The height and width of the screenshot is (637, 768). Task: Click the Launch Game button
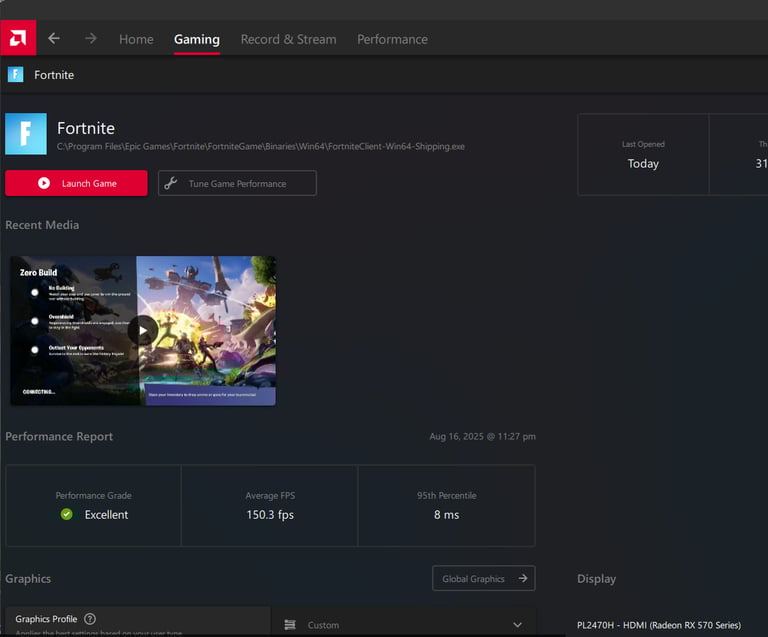pos(76,183)
